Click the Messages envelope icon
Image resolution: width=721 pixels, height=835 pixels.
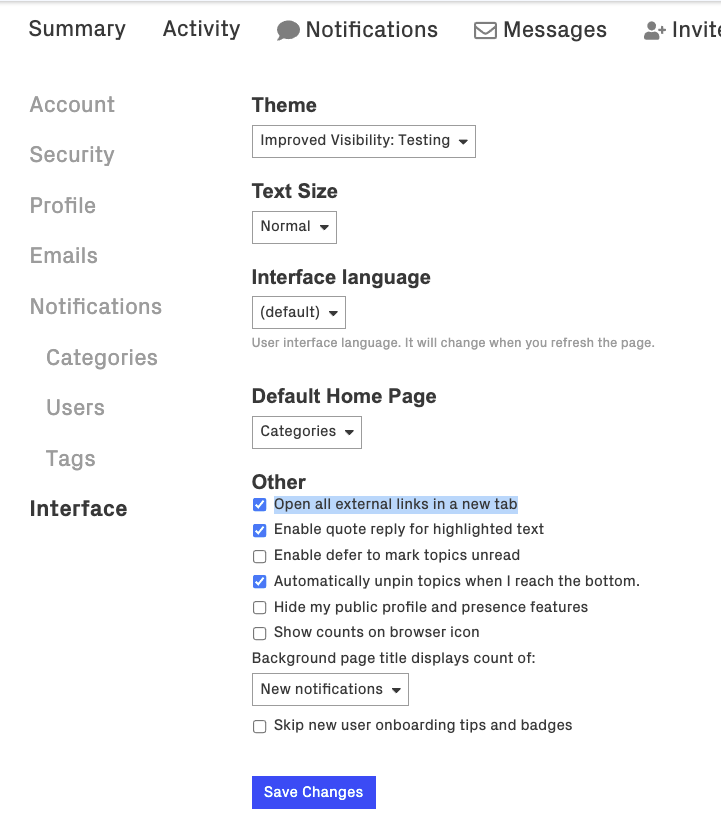485,31
